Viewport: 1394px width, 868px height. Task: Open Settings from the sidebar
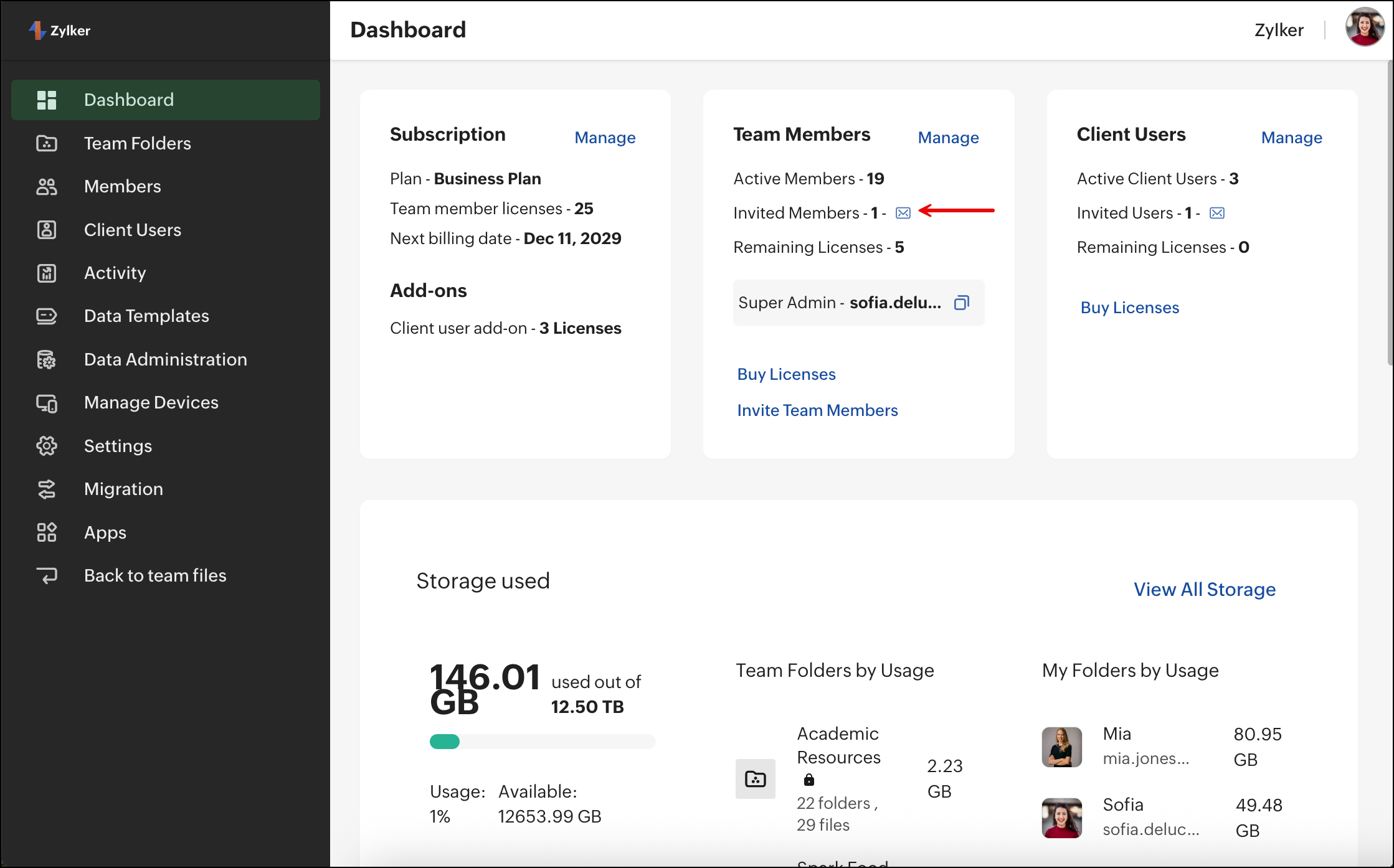coord(118,446)
